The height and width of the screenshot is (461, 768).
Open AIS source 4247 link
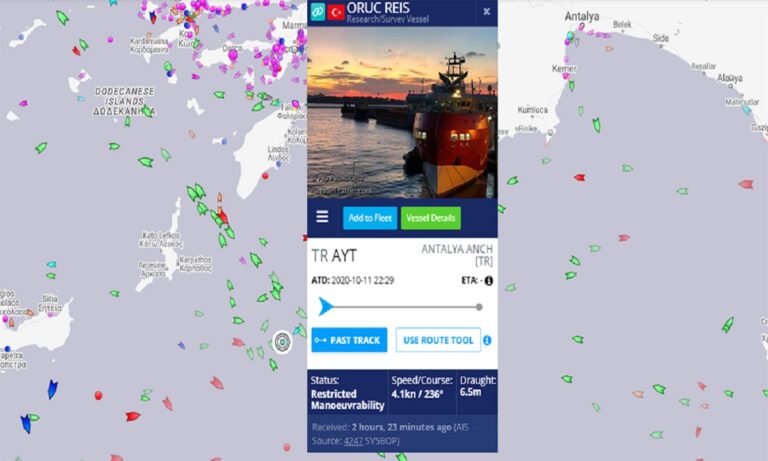coord(353,441)
